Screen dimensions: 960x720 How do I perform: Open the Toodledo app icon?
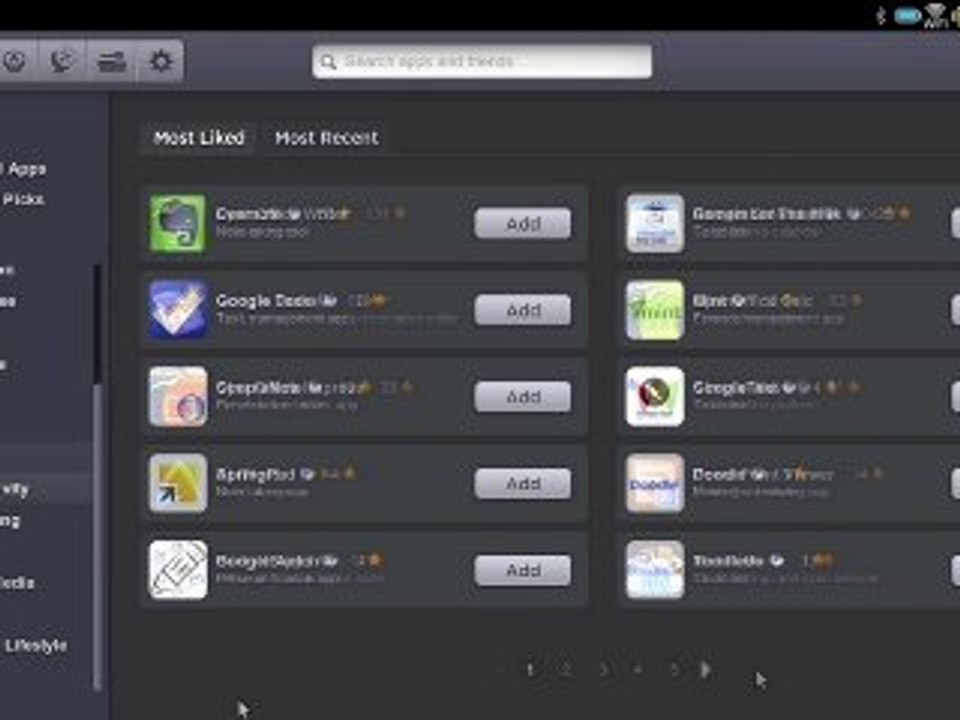pyautogui.click(x=654, y=569)
